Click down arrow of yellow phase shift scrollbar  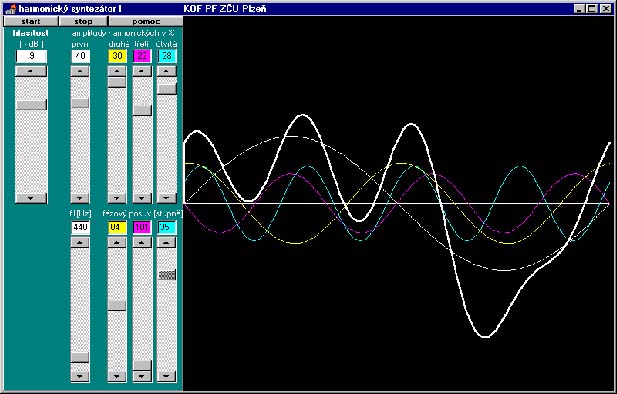pos(117,376)
